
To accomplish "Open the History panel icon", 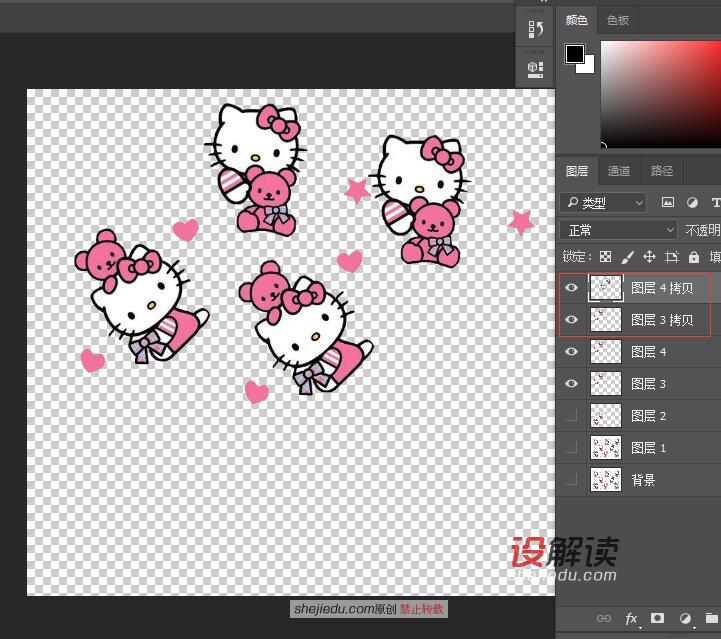I will coord(535,30).
